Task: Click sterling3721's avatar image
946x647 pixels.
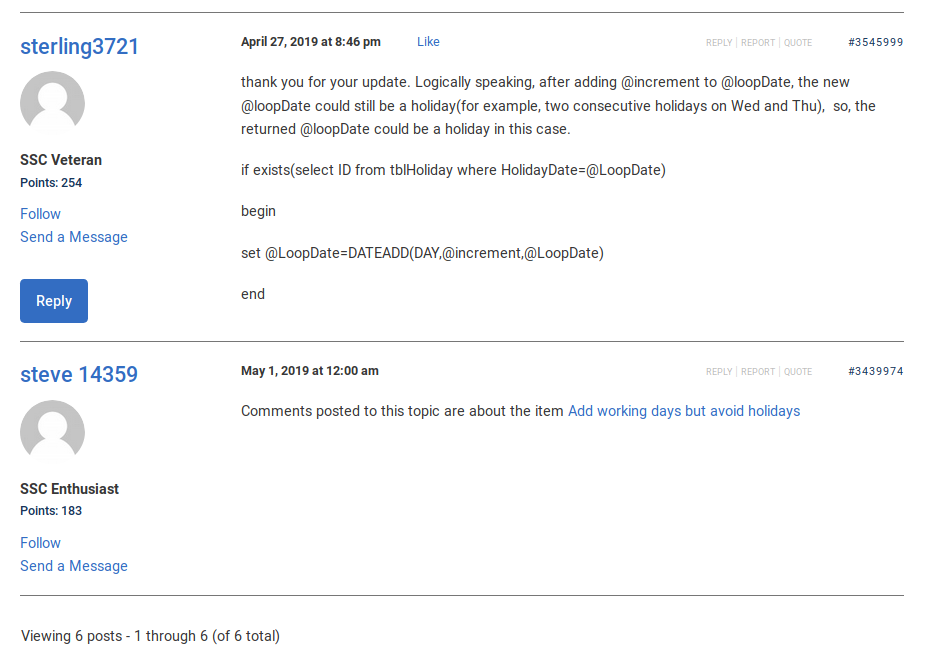Action: pyautogui.click(x=52, y=104)
